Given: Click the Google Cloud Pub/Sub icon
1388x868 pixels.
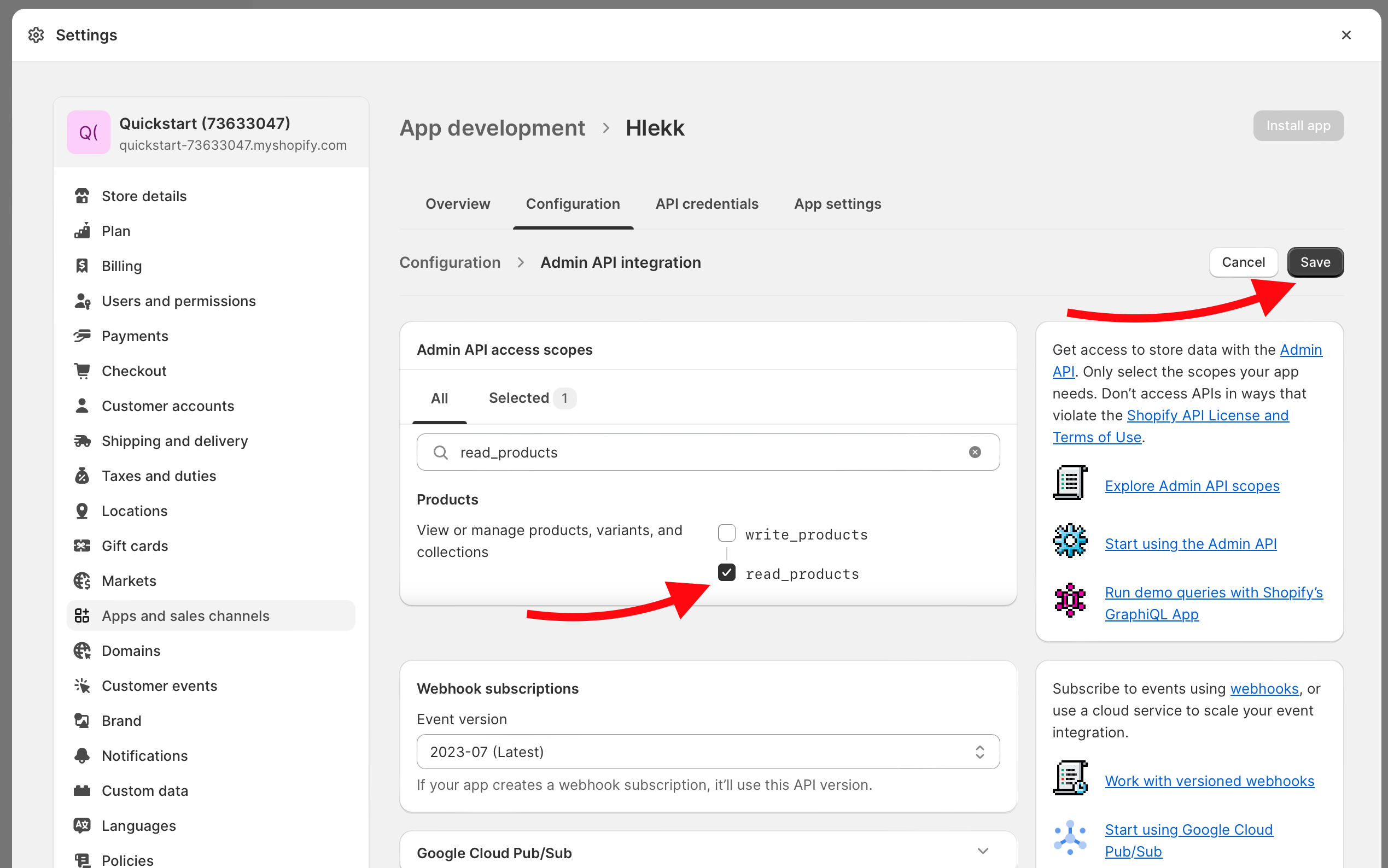Looking at the screenshot, I should coord(1070,837).
